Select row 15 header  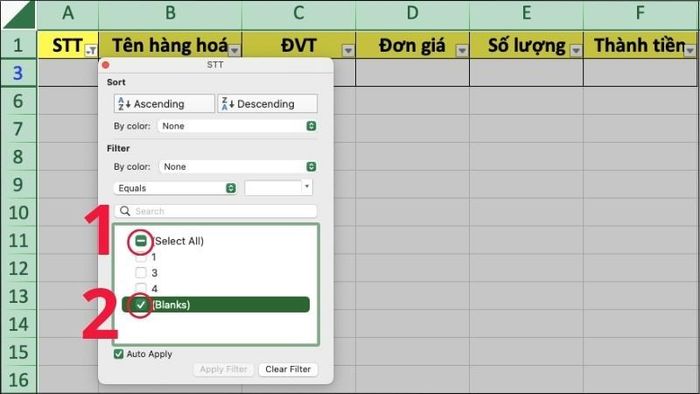tap(18, 352)
